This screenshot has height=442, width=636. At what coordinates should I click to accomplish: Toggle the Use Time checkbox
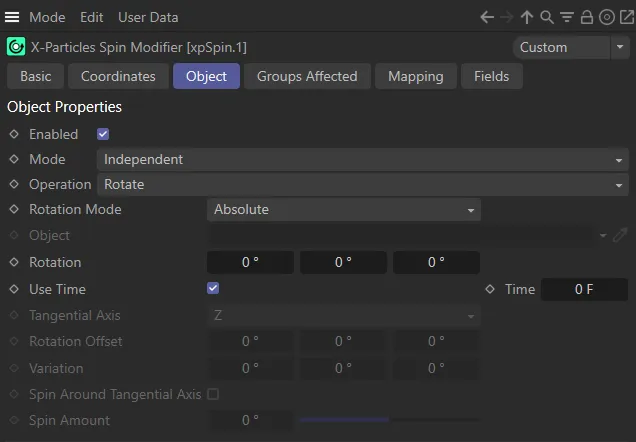(213, 288)
